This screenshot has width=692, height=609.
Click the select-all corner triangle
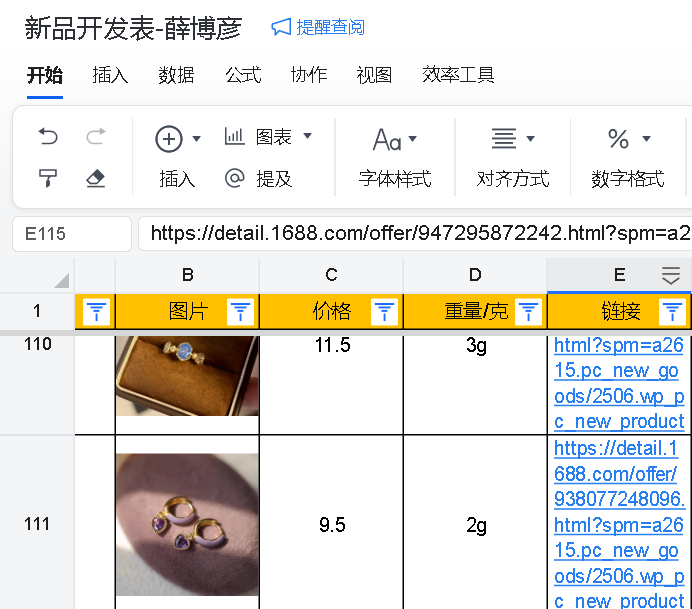[61, 280]
